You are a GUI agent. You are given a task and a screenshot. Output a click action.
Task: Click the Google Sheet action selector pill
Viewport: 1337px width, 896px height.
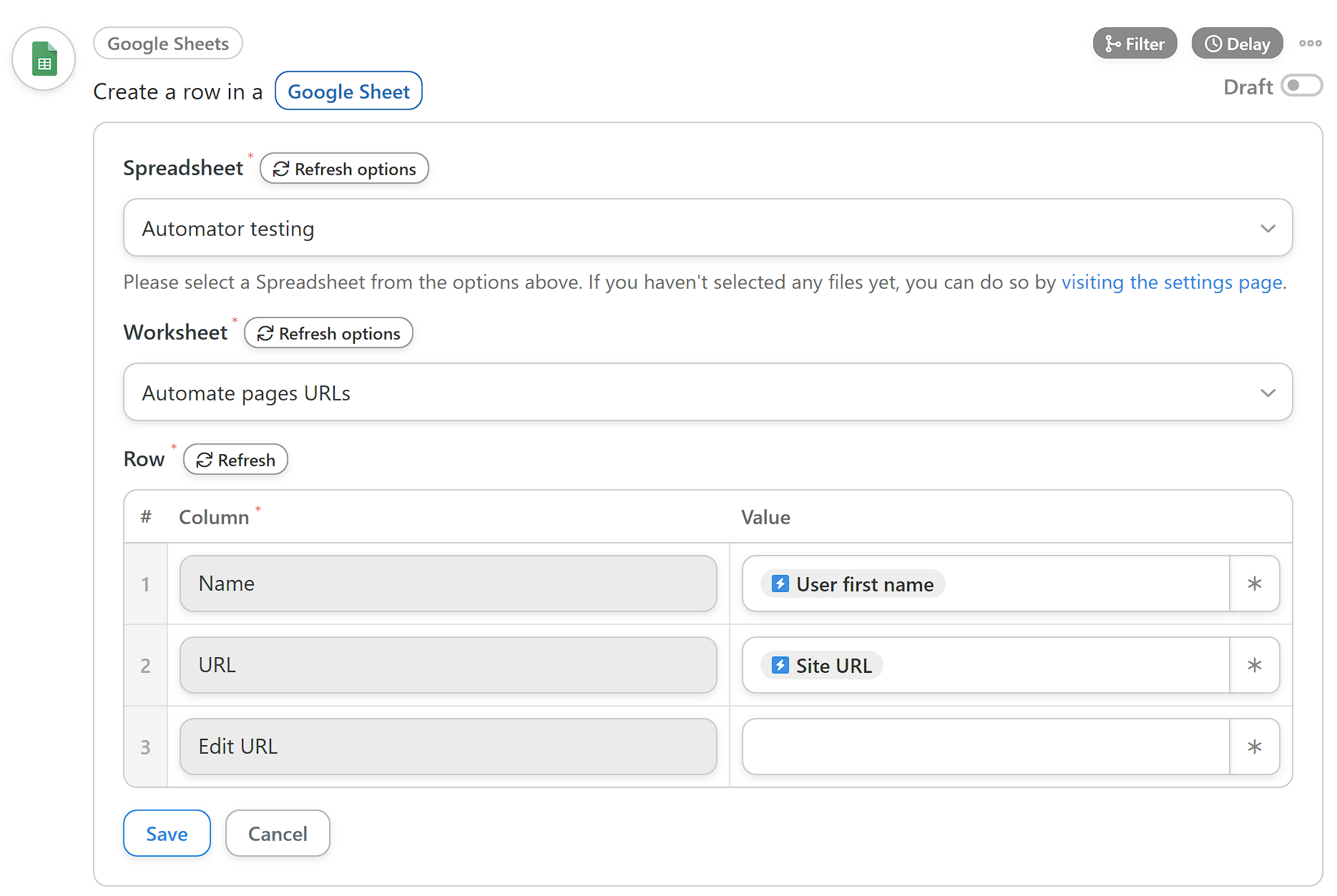click(x=348, y=92)
